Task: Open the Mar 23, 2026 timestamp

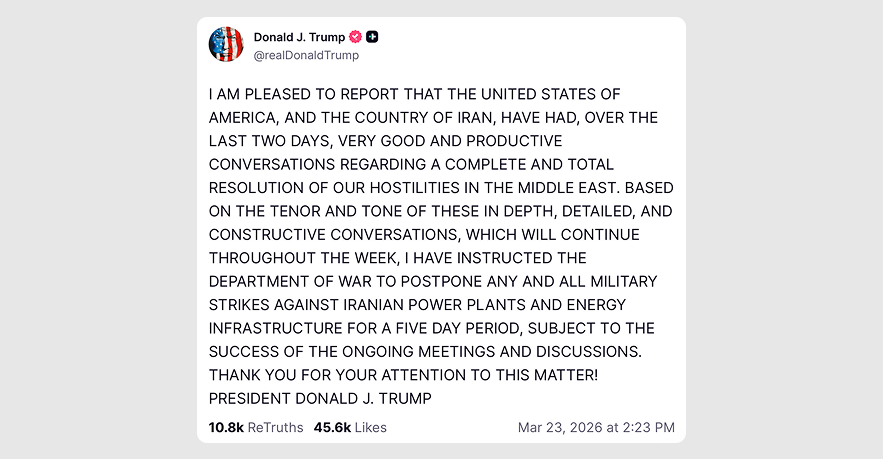Action: pyautogui.click(x=596, y=427)
